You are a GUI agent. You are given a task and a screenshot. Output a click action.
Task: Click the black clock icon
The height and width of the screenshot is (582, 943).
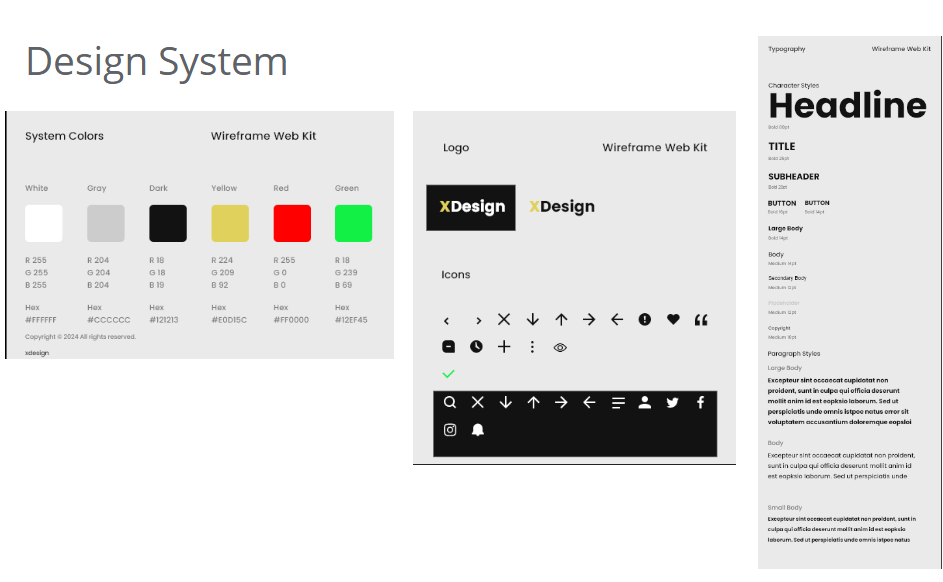pyautogui.click(x=476, y=347)
